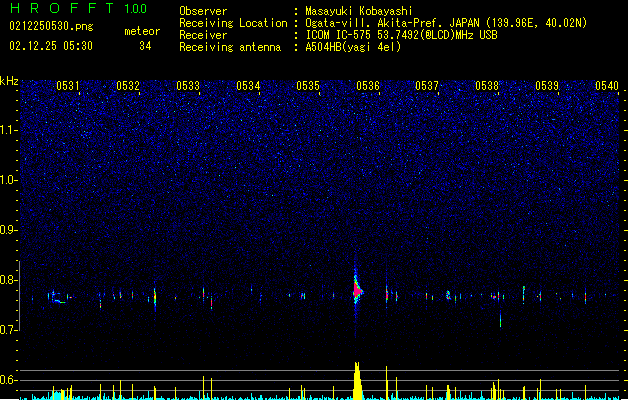The image size is (629, 400).
Task: Click the 0534 time marker
Action: click(248, 86)
